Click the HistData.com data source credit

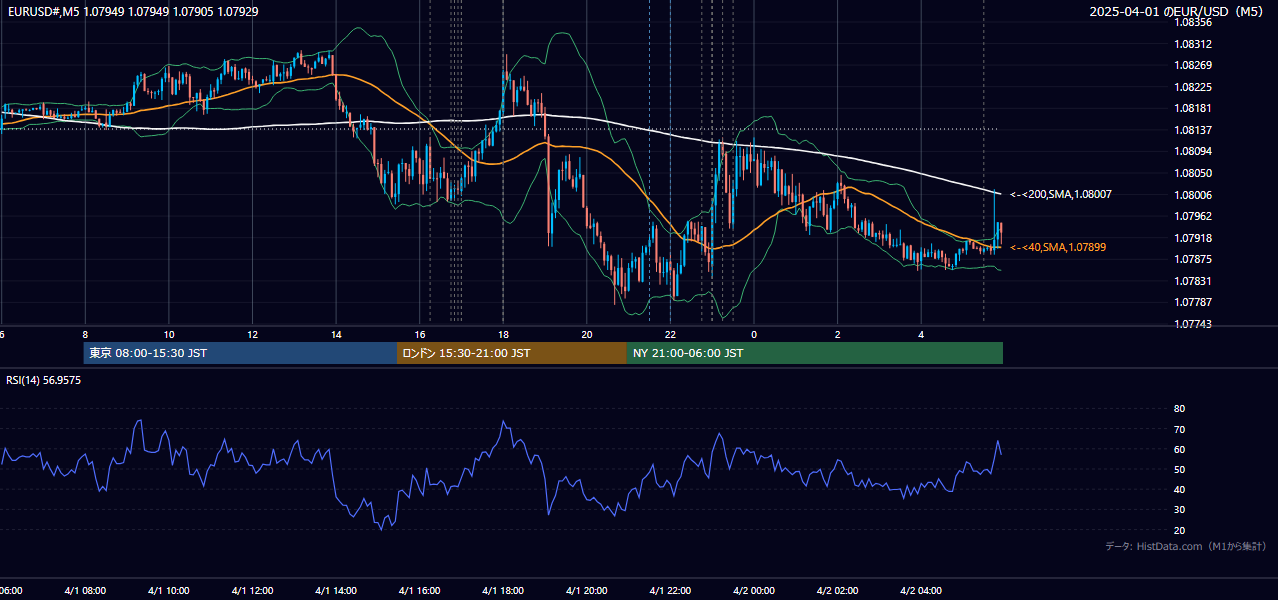pos(1186,546)
